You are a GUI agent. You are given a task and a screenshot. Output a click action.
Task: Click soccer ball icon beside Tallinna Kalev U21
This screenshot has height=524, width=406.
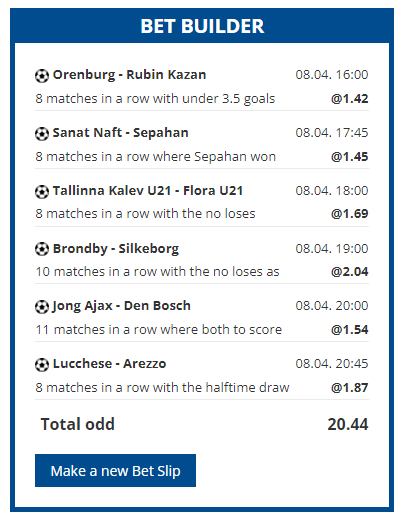tap(42, 192)
